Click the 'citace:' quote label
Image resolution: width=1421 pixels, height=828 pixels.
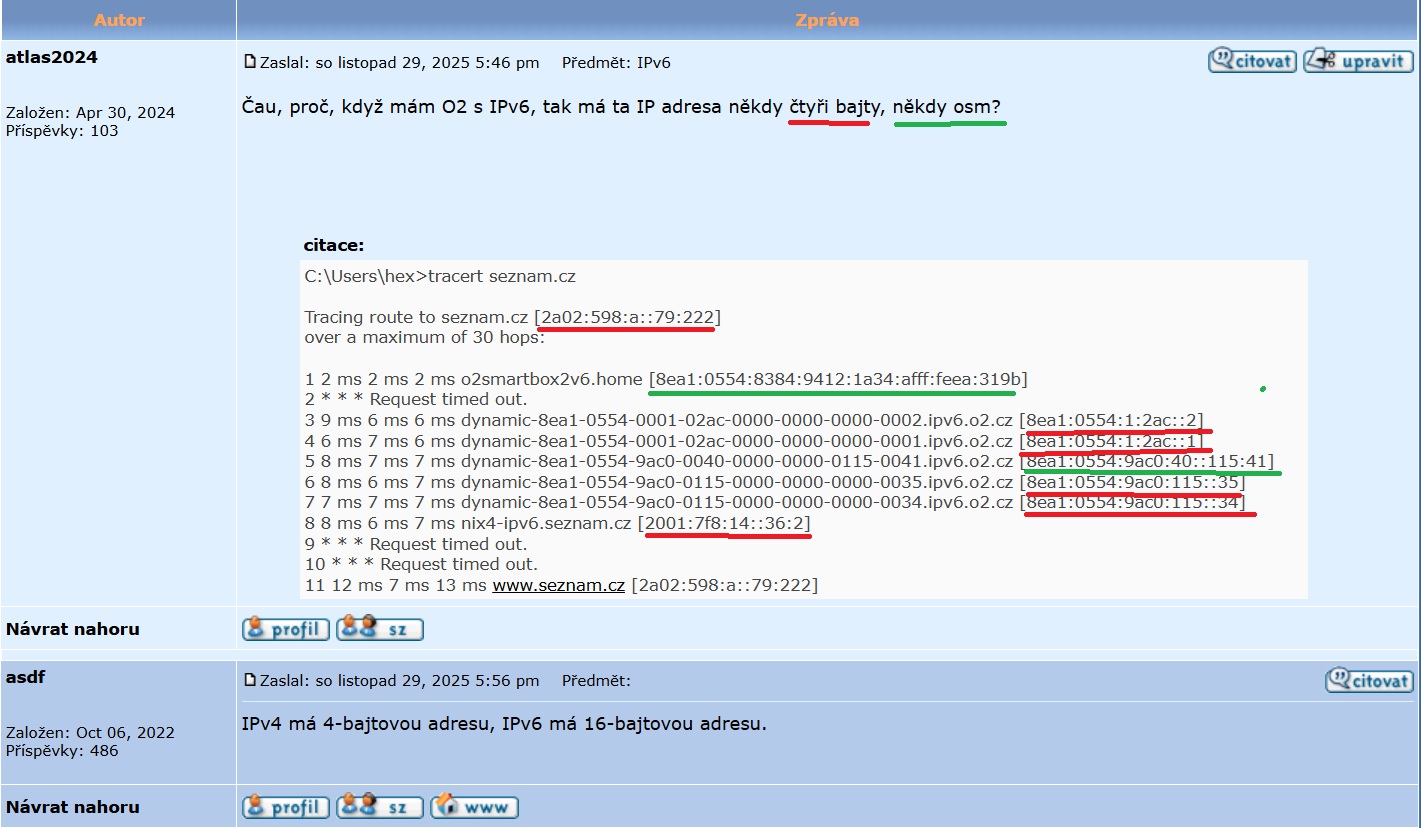[x=334, y=245]
